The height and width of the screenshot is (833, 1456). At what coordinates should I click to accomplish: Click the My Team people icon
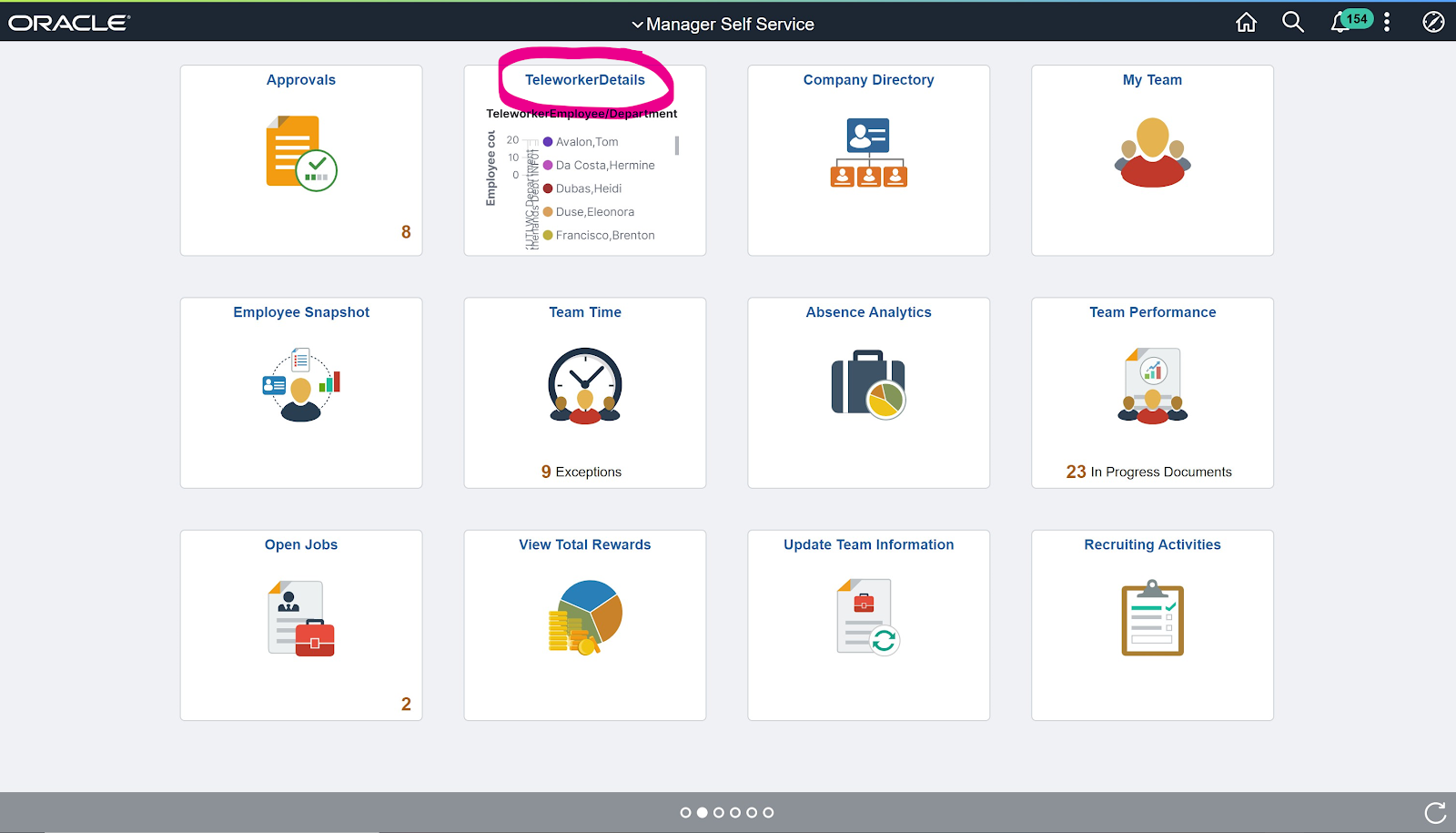pos(1152,153)
